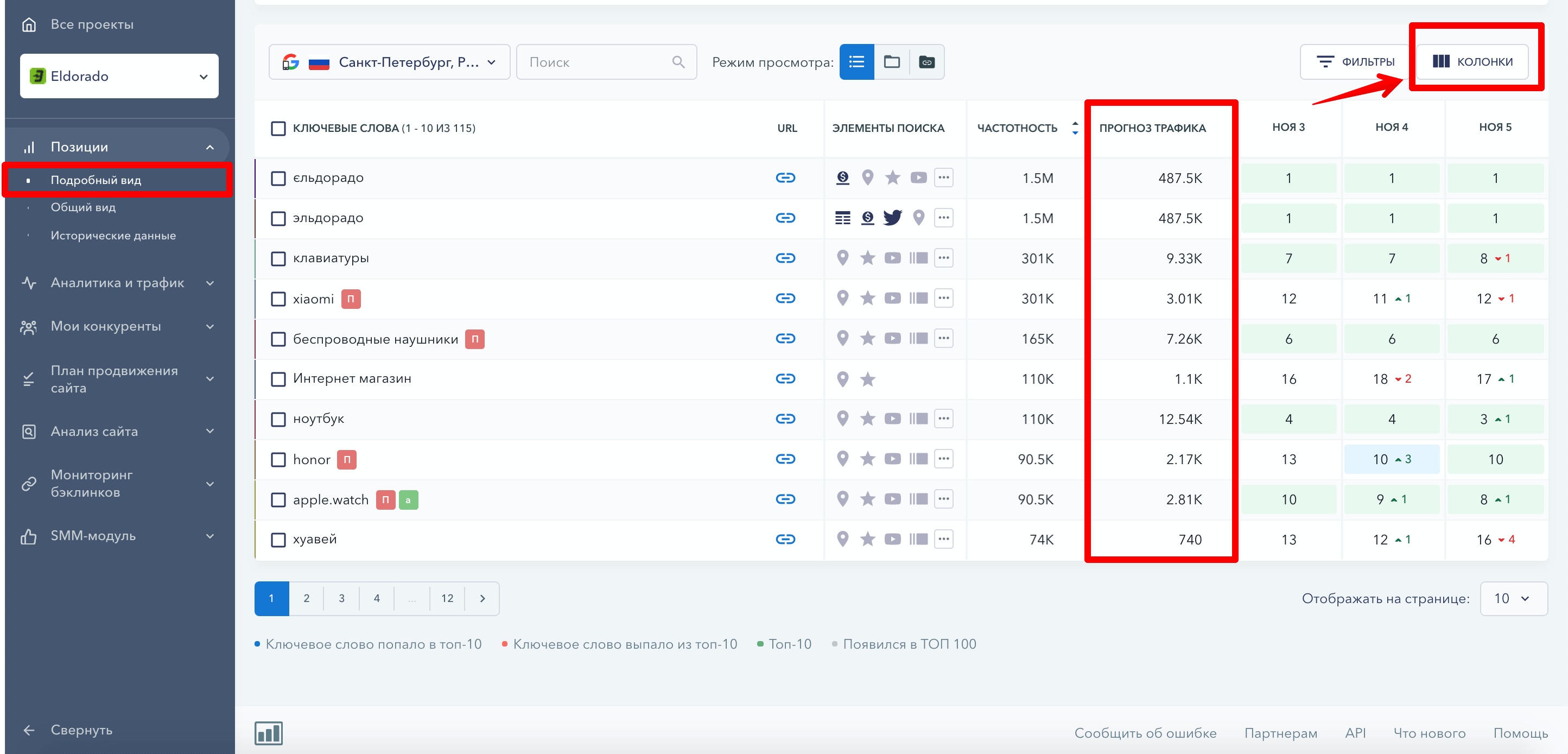Screen dimensions: 1568x754
Task: Go to next page arrow
Action: [483, 599]
